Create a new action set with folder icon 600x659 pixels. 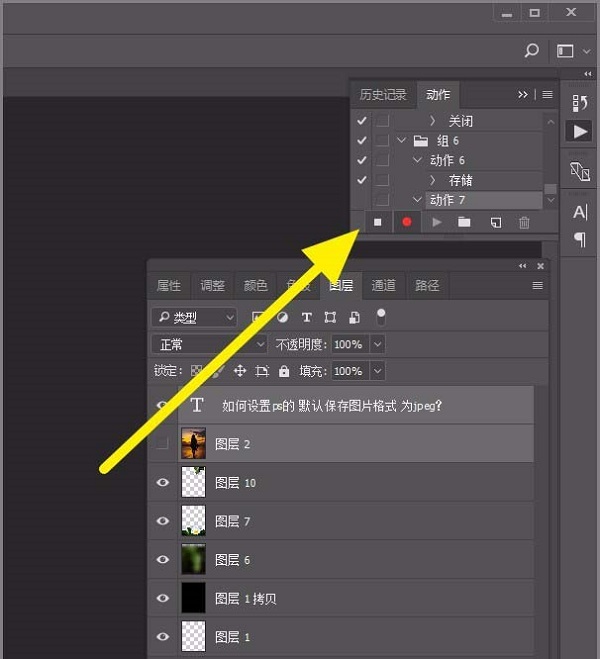click(464, 222)
